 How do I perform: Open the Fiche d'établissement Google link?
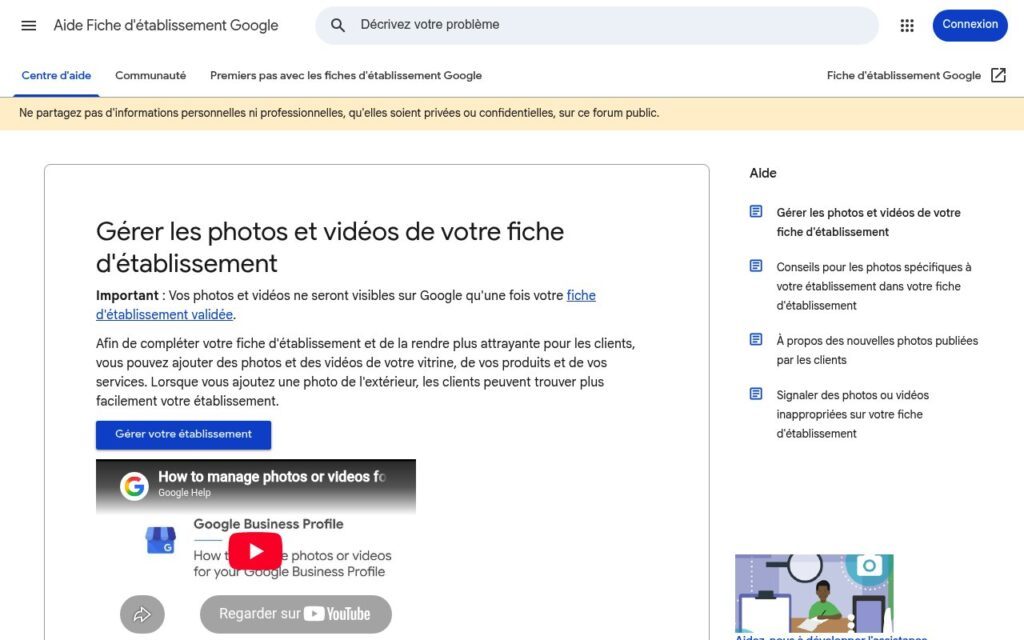pos(904,75)
